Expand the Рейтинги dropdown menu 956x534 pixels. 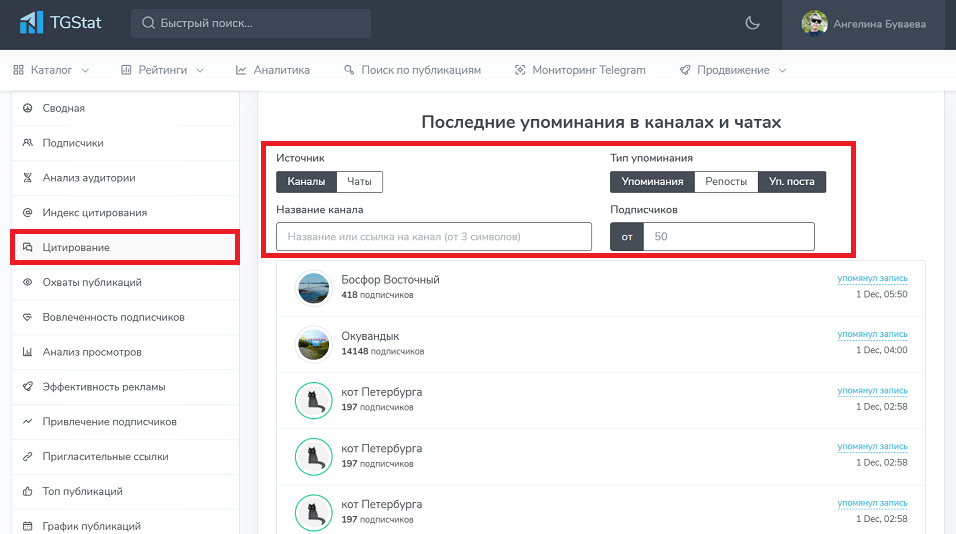click(162, 70)
